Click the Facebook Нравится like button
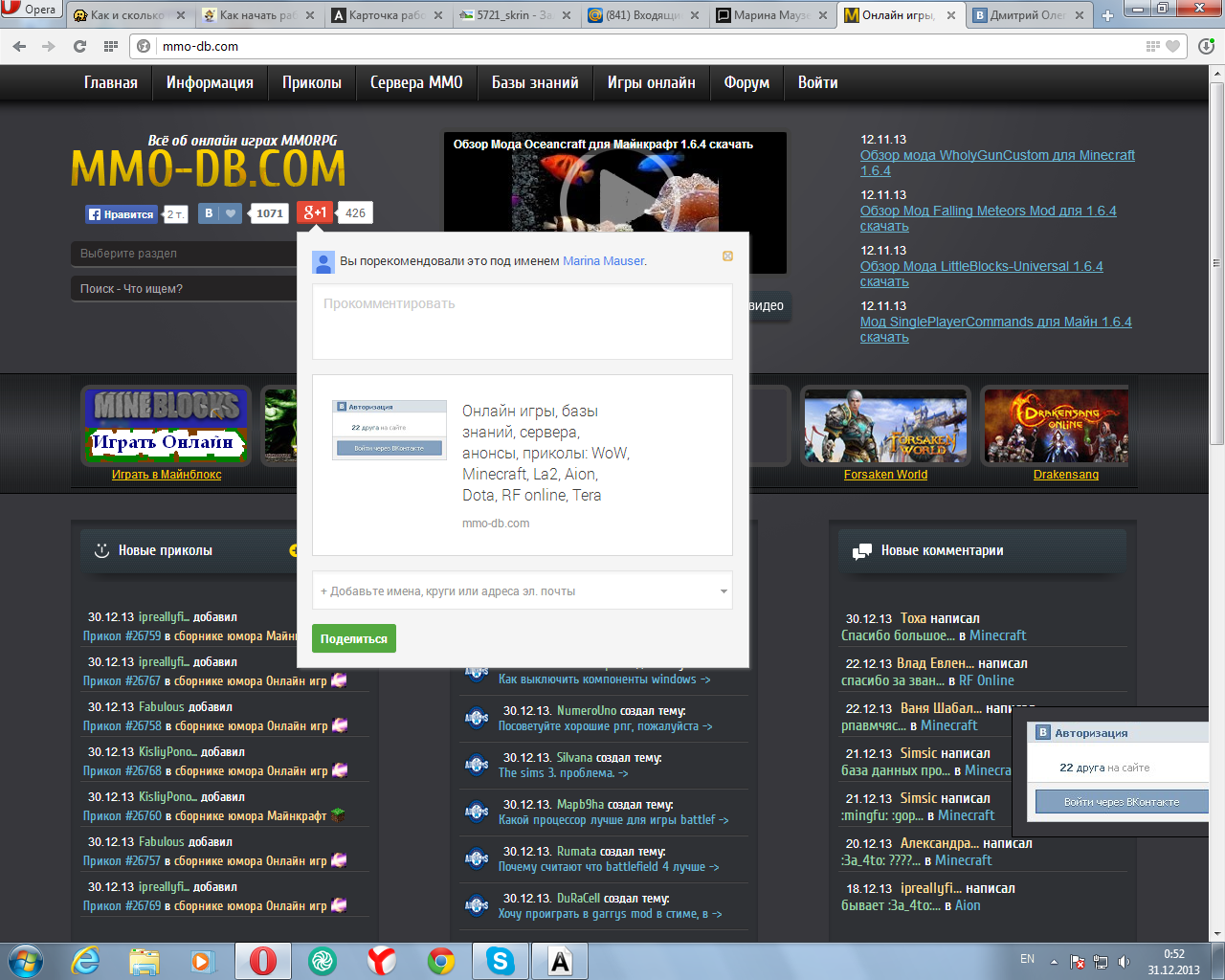1225x980 pixels. point(122,214)
